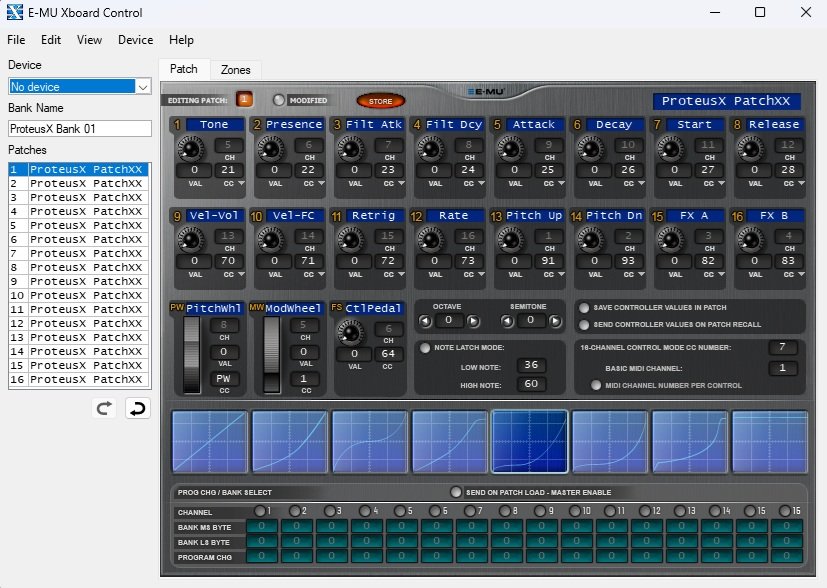
Task: Click the first velocity curve display
Action: [209, 439]
